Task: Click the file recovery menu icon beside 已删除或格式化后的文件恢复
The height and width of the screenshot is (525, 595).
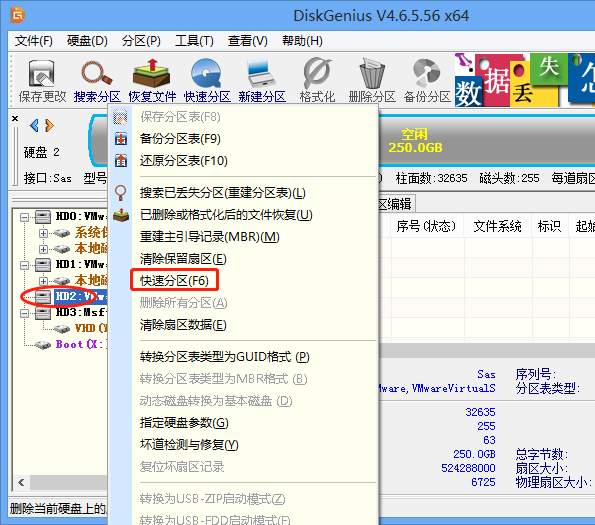Action: [x=121, y=215]
